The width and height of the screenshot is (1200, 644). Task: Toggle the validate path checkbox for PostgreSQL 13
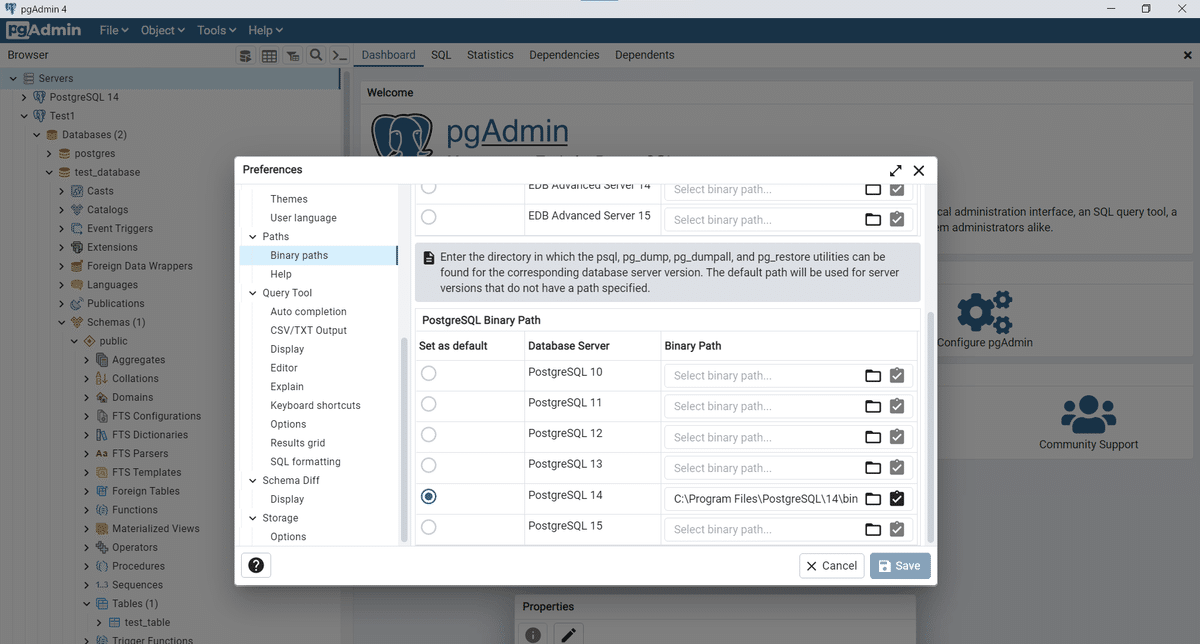(x=897, y=467)
